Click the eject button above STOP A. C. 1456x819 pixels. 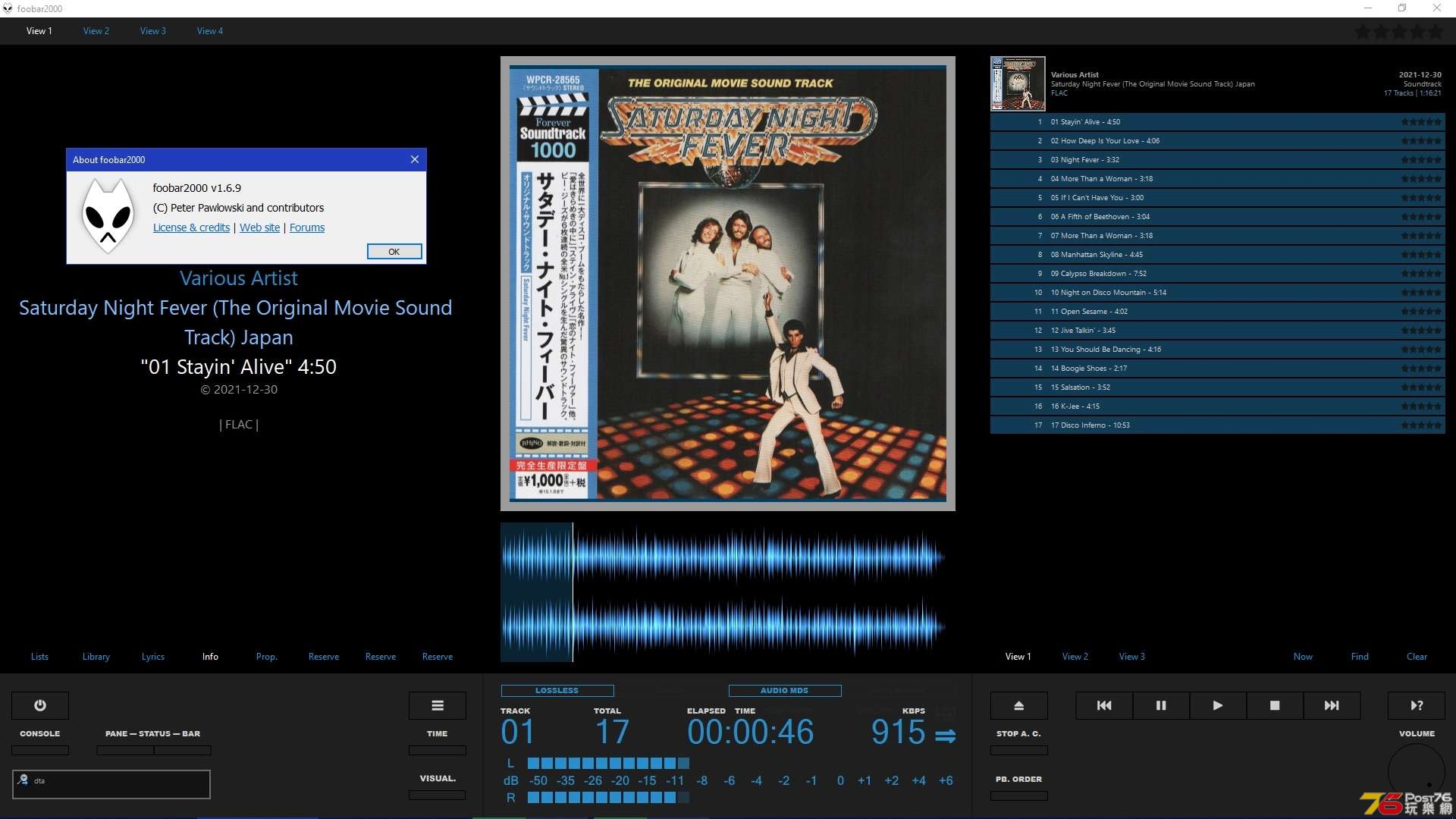(x=1019, y=705)
